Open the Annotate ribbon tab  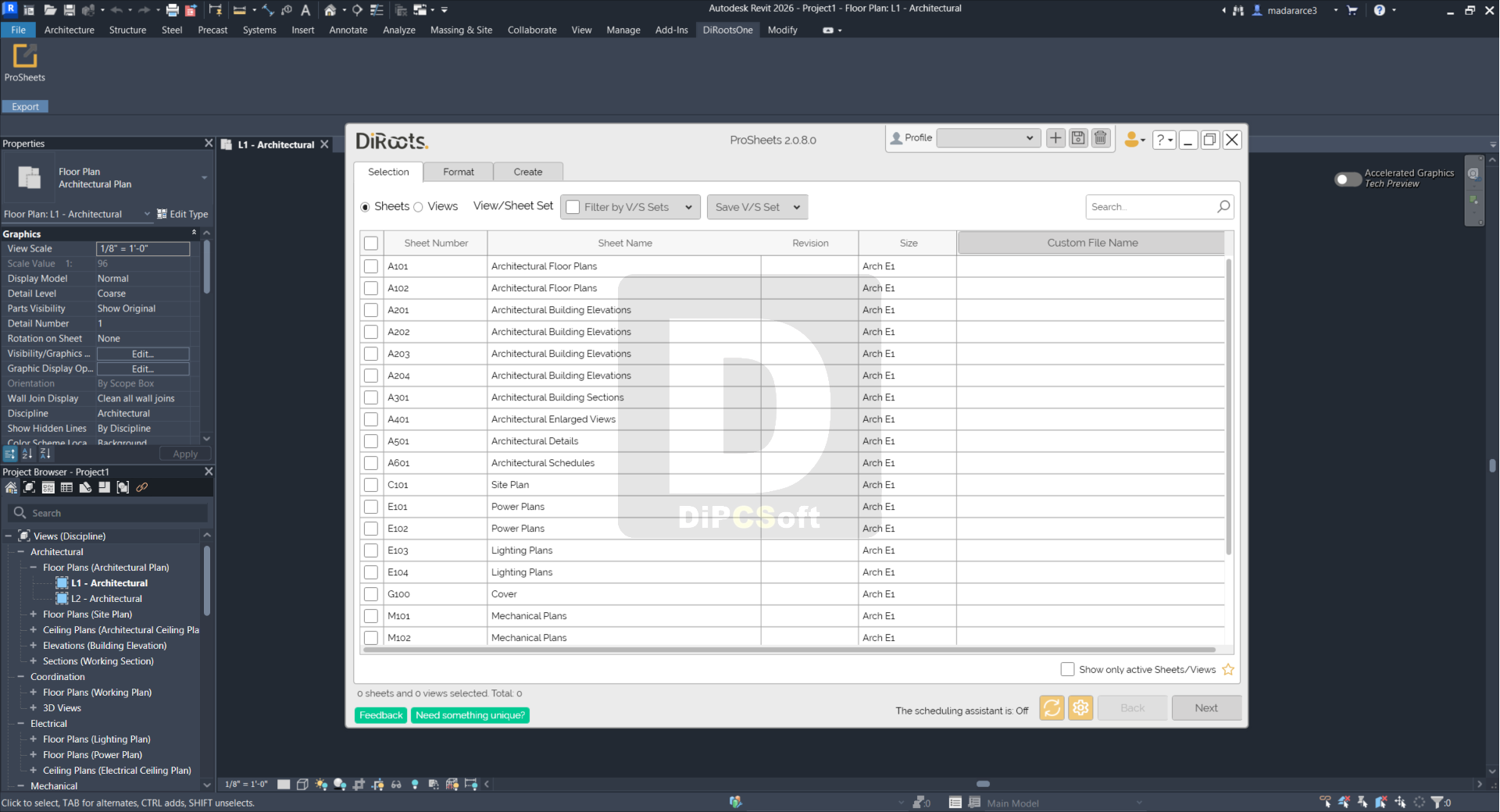pyautogui.click(x=348, y=30)
